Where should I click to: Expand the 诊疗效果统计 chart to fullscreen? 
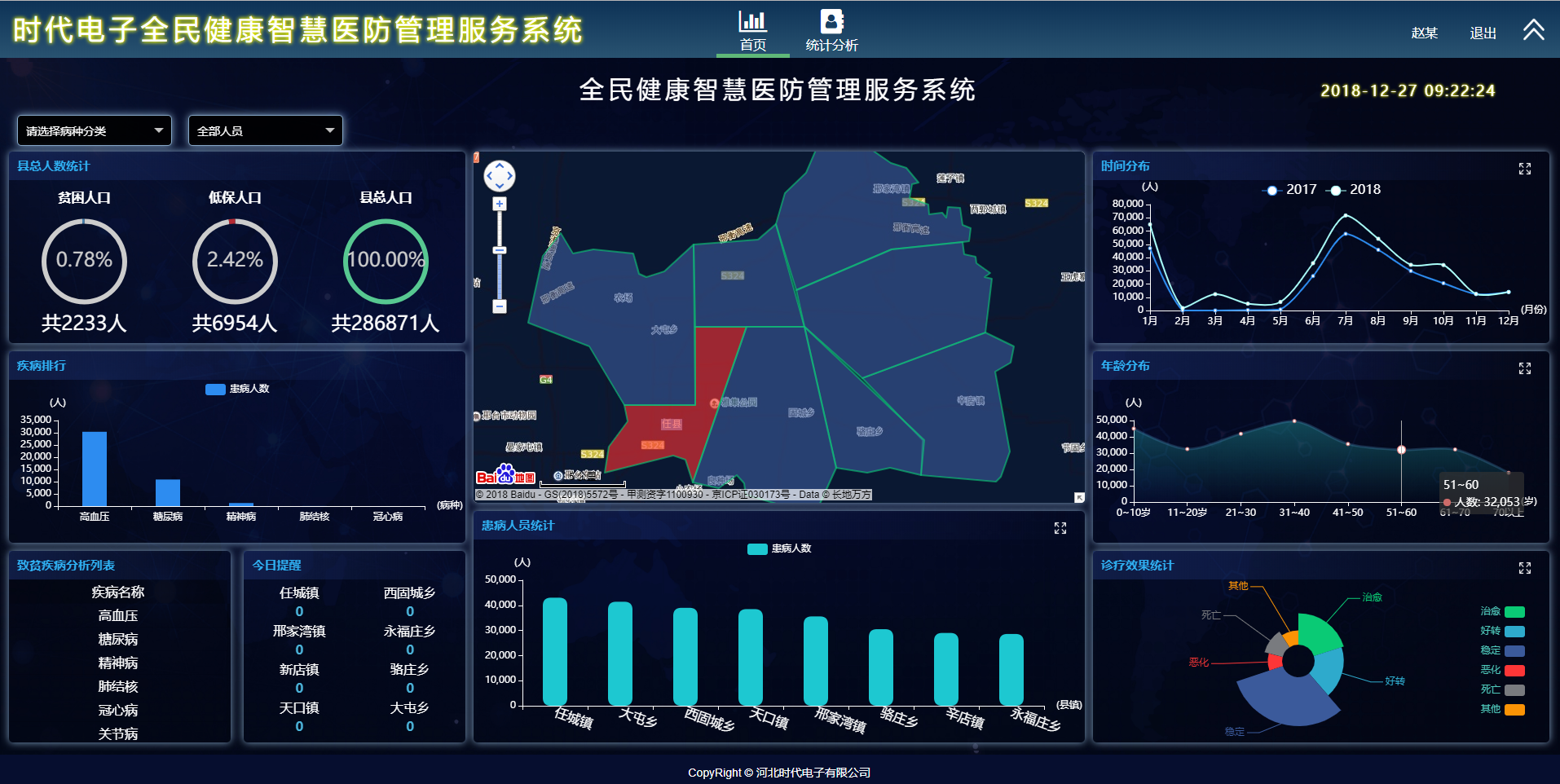point(1524,568)
